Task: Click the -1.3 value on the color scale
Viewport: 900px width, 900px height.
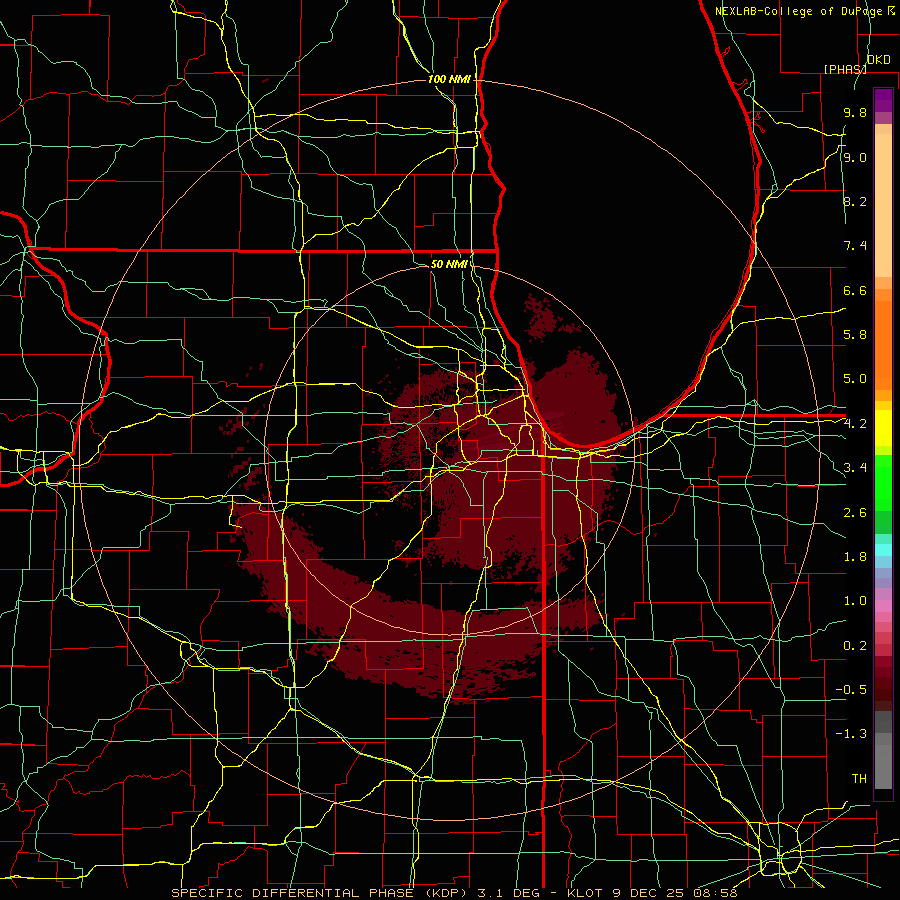Action: (851, 734)
